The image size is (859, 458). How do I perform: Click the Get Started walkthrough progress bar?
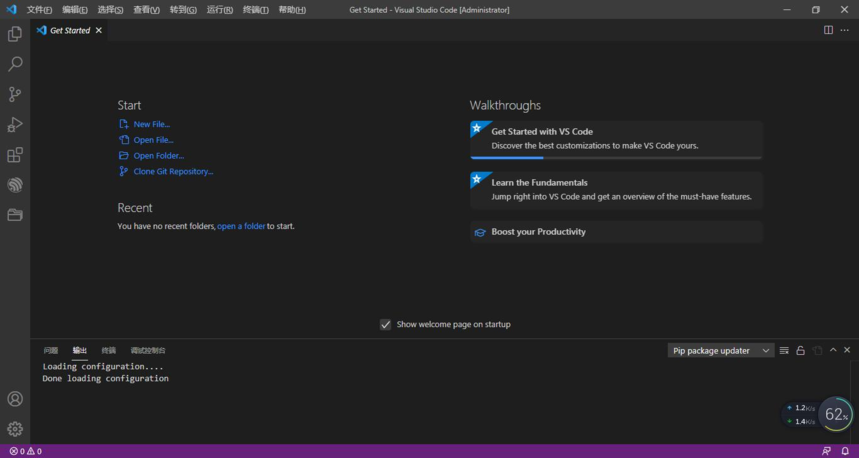pyautogui.click(x=616, y=158)
